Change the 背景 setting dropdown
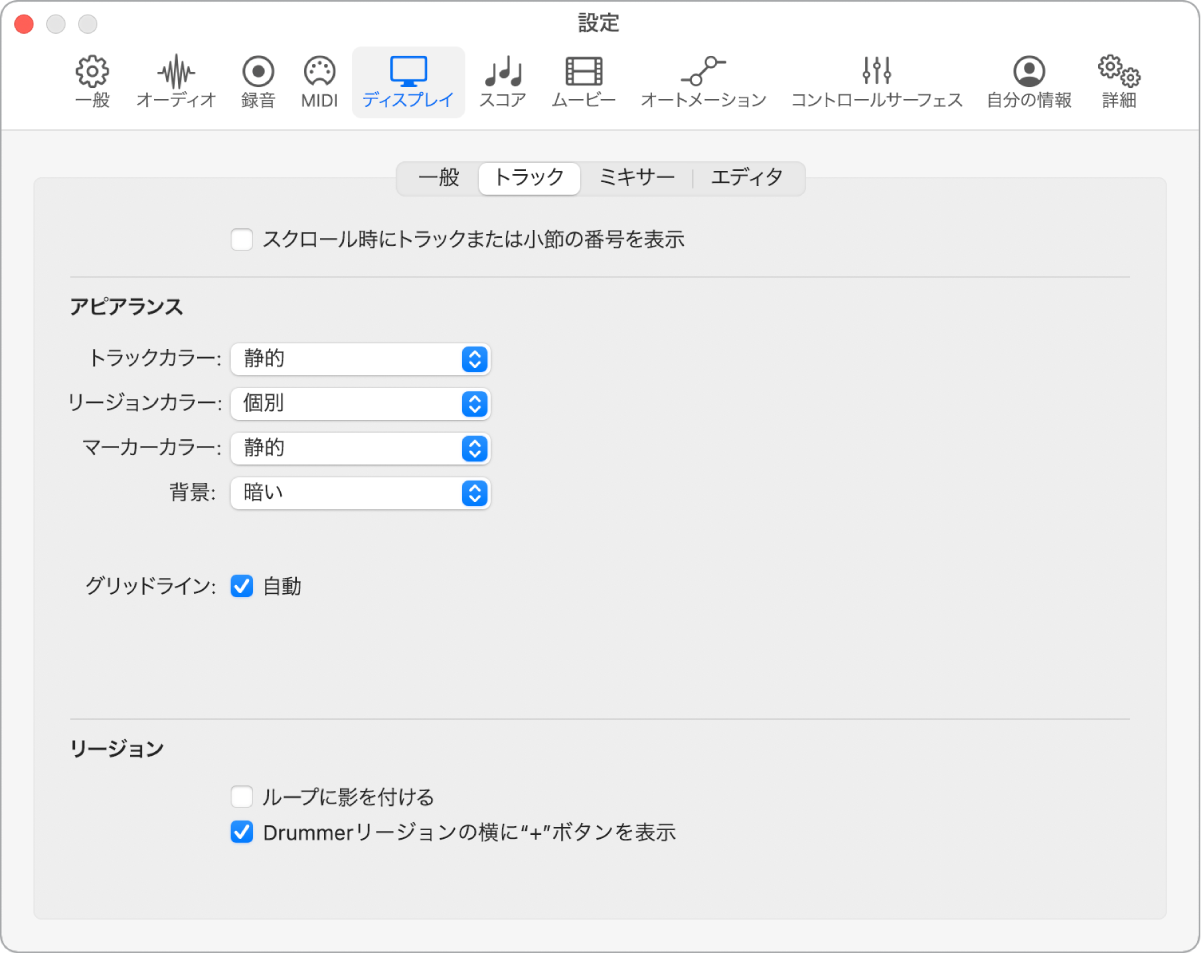Screen dimensions: 1202x955 point(360,493)
